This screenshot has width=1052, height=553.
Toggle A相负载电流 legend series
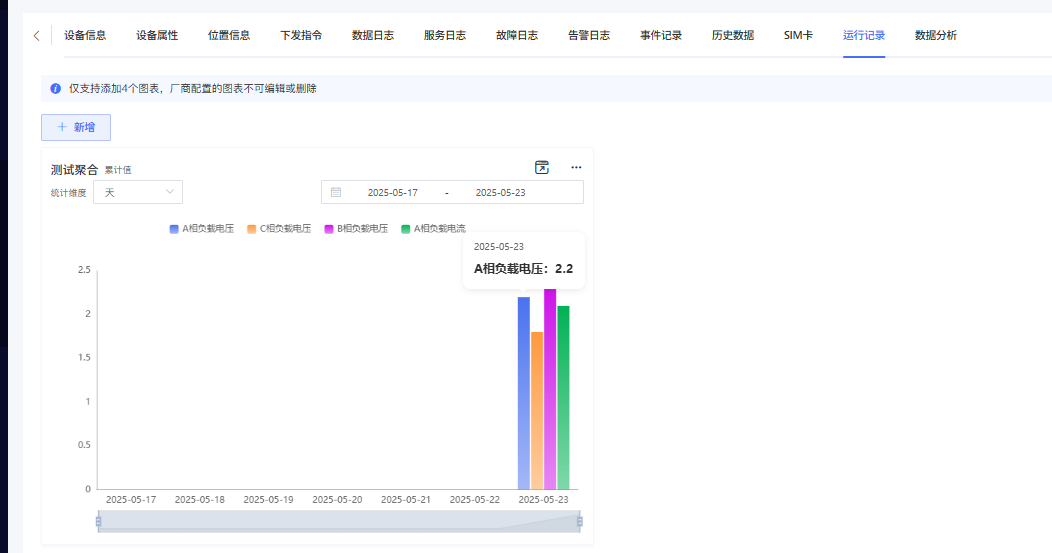click(432, 229)
